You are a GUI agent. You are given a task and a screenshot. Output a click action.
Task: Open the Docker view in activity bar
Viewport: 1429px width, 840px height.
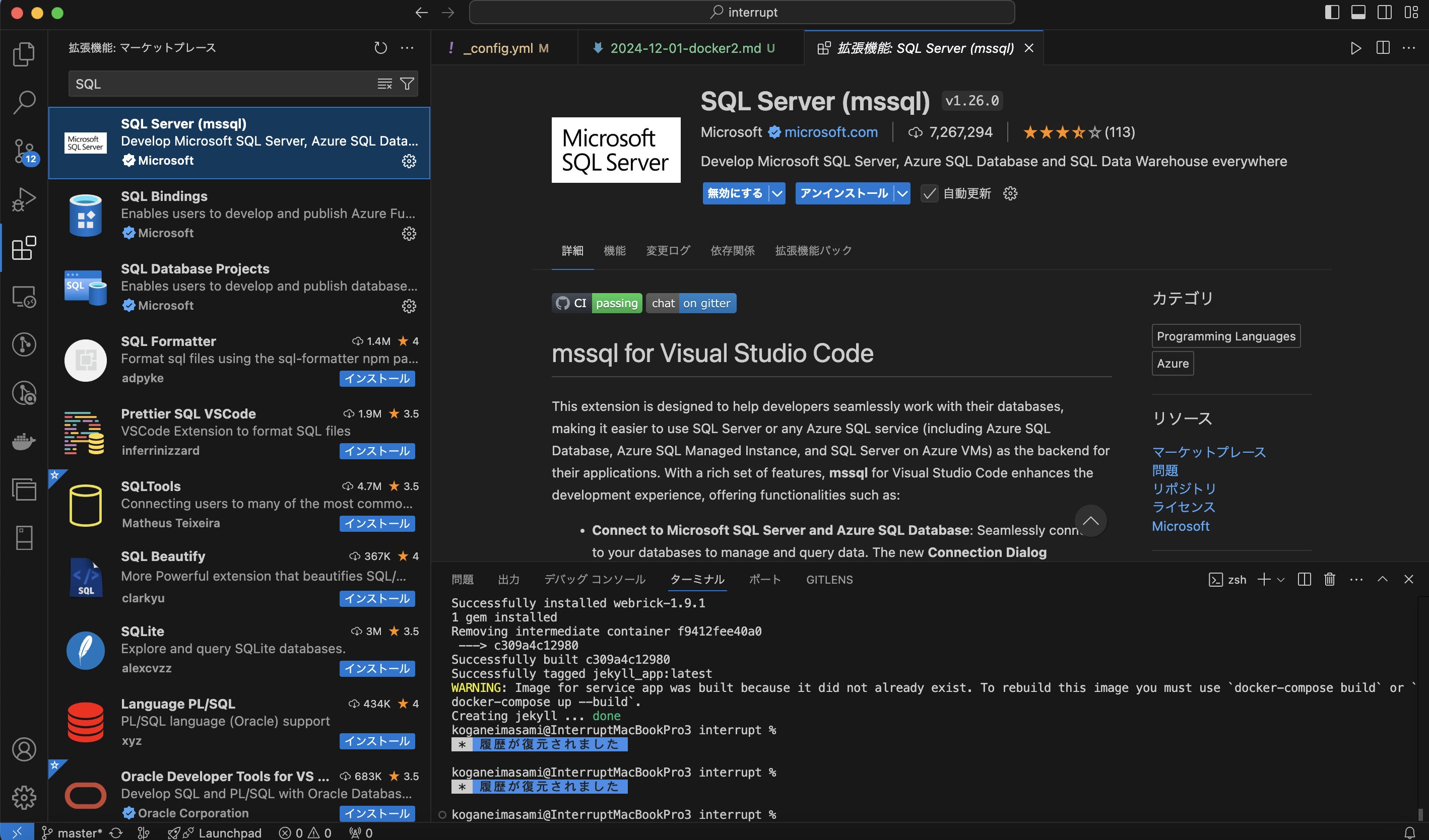(x=24, y=441)
